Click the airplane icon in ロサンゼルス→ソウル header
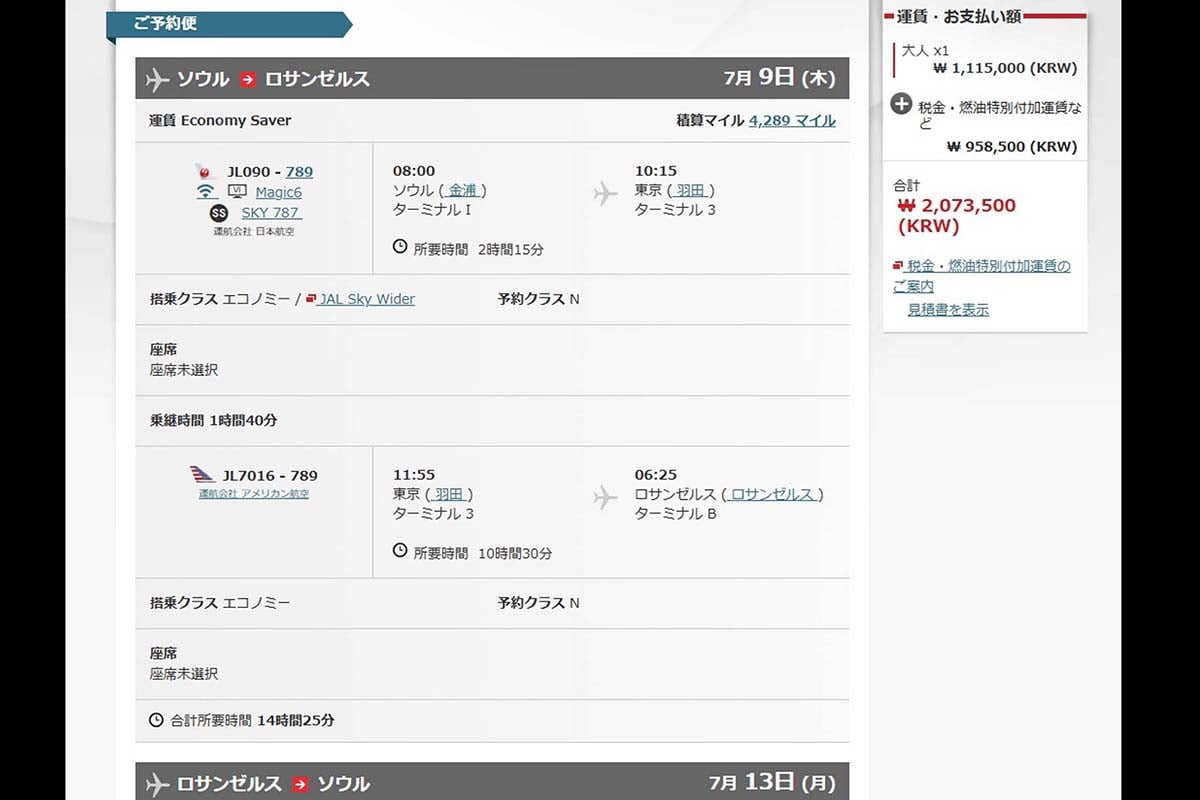The width and height of the screenshot is (1200, 800). pos(157,784)
